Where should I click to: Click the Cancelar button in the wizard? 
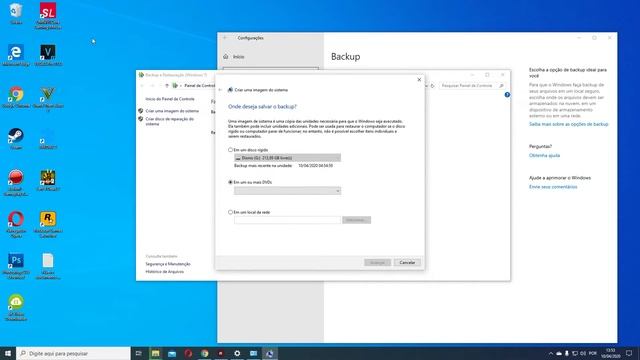(407, 262)
